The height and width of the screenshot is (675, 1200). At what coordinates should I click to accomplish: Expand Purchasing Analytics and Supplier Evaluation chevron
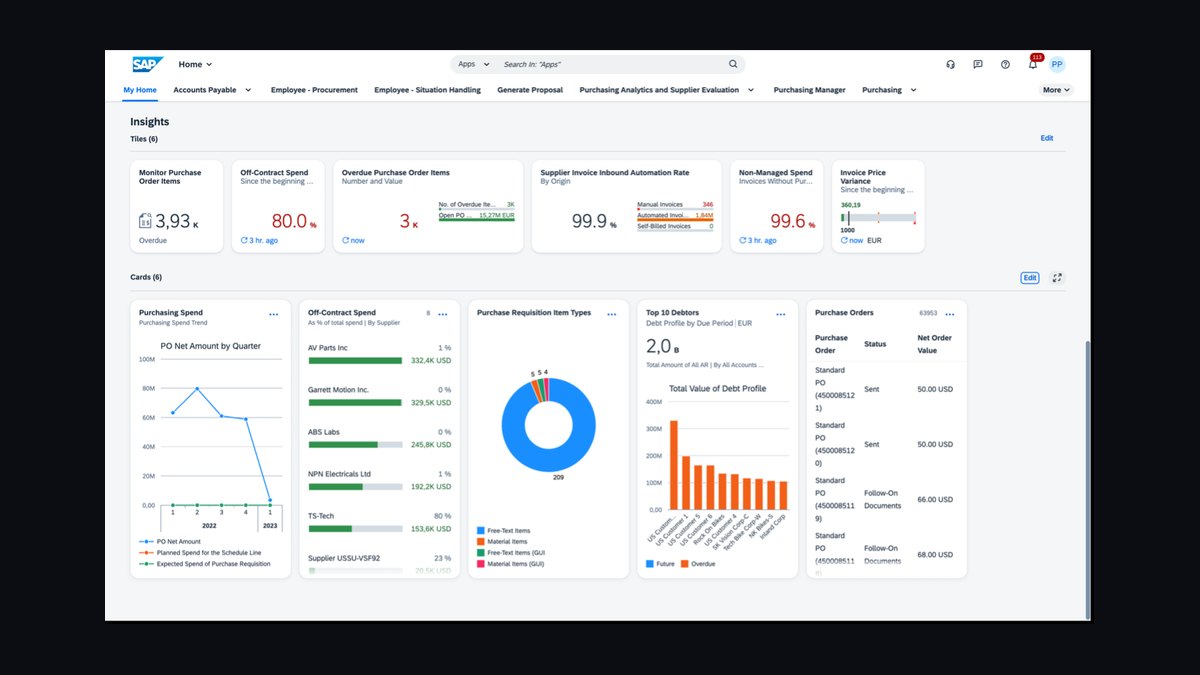tap(750, 90)
